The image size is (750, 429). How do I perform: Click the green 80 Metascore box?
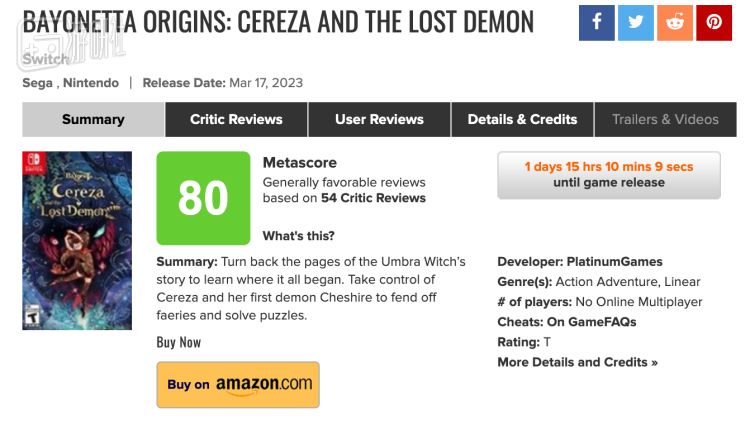click(203, 198)
